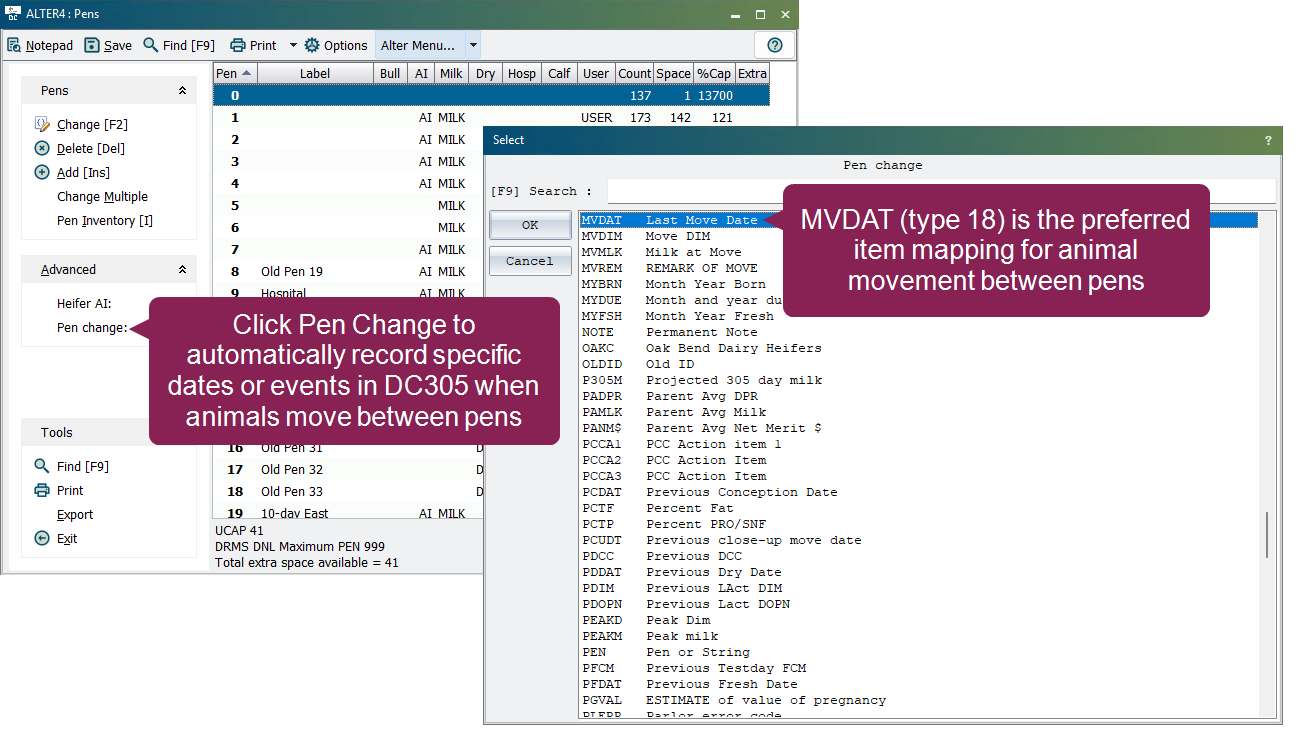Open the Alter Menu dropdown arrow
This screenshot has height=737, width=1295.
tap(473, 45)
